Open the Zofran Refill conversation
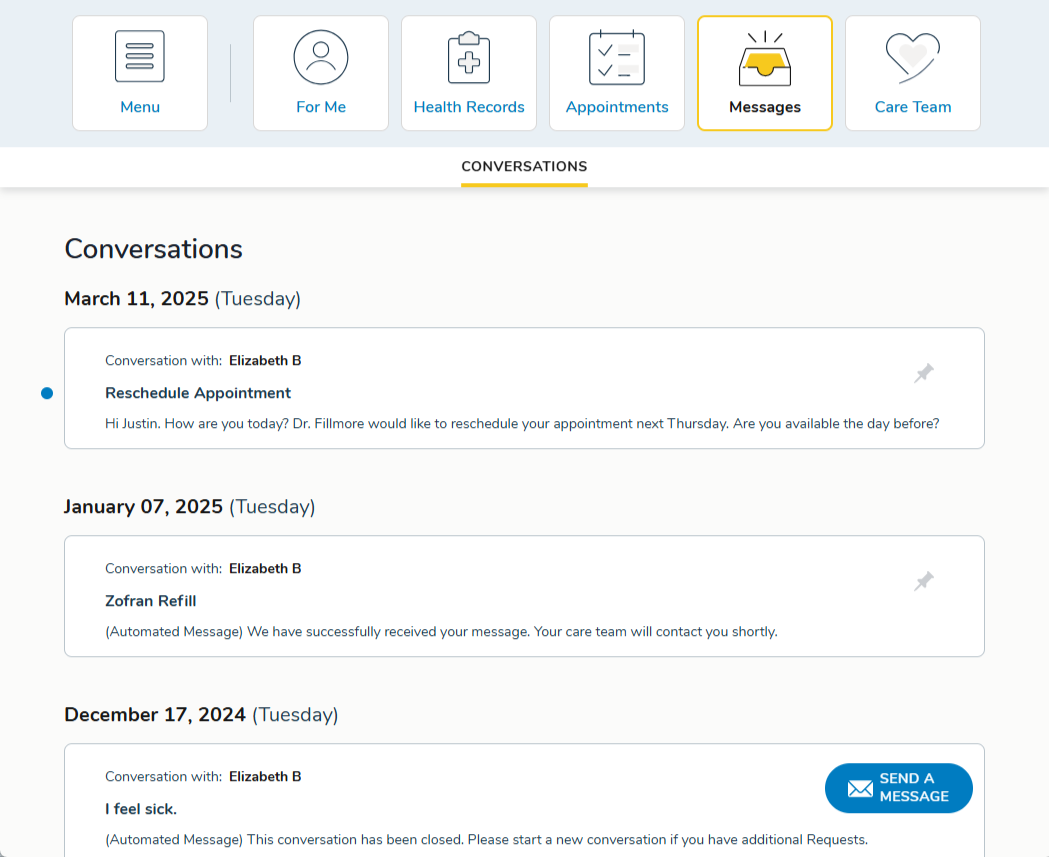1049x857 pixels. tap(150, 600)
